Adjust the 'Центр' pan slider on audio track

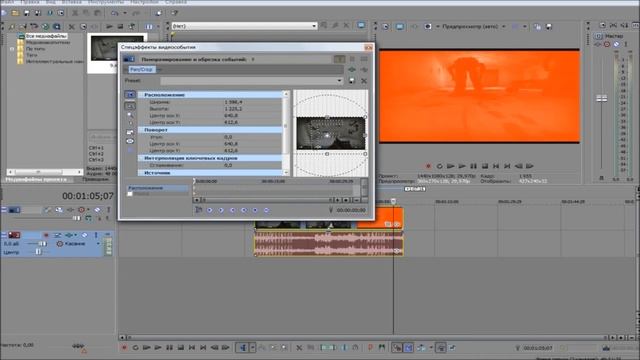[x=38, y=252]
